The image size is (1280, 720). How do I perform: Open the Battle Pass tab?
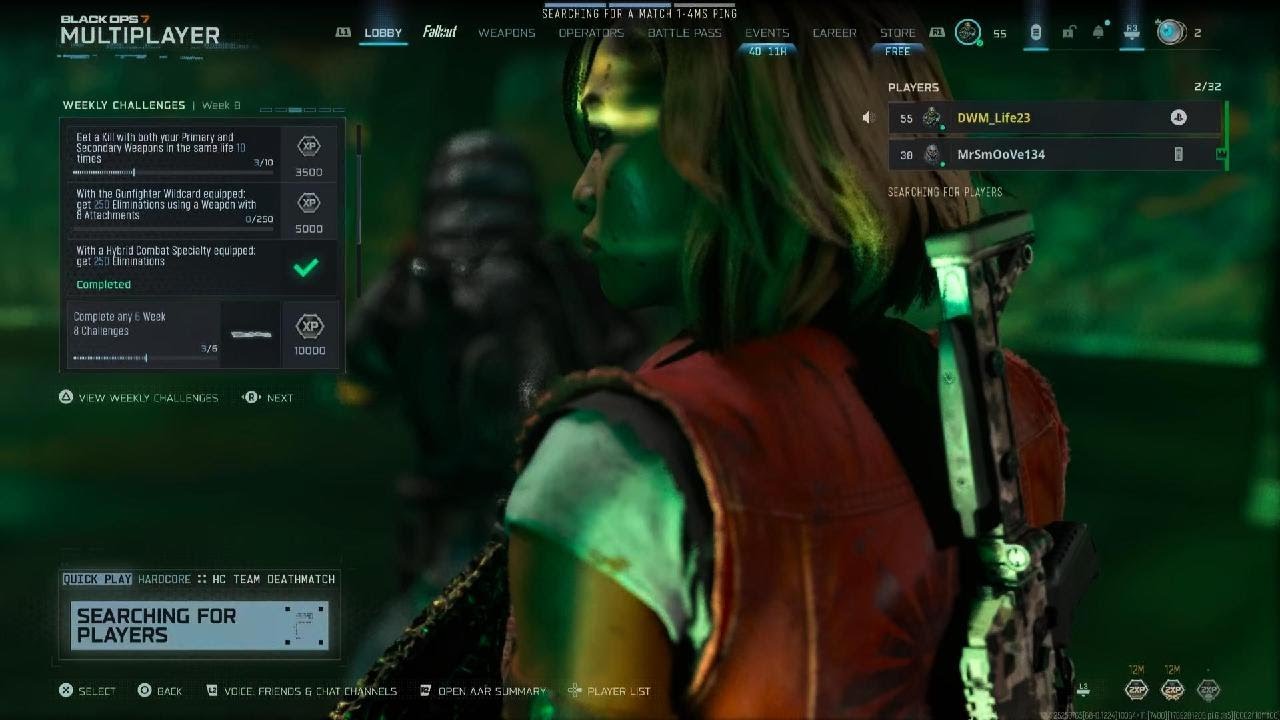coord(685,33)
